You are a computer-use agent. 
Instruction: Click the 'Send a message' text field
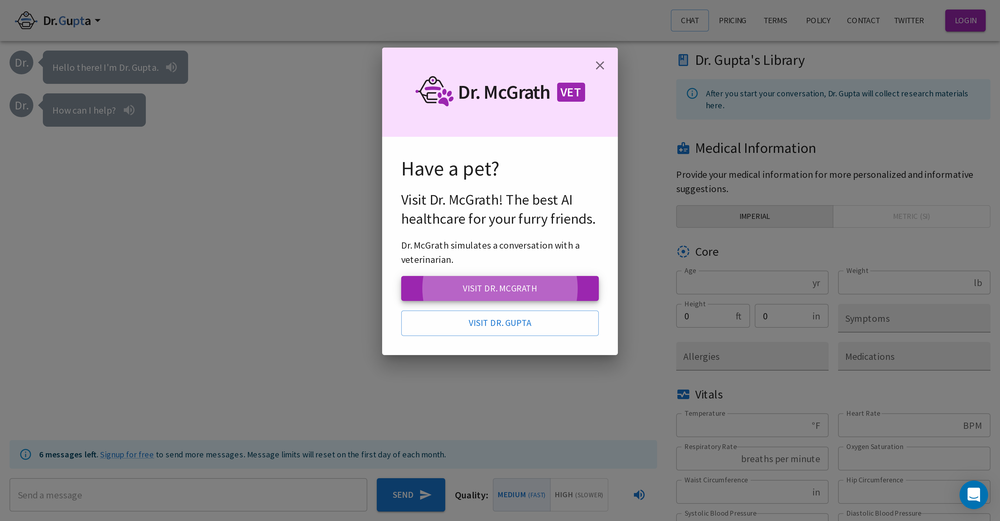(188, 495)
